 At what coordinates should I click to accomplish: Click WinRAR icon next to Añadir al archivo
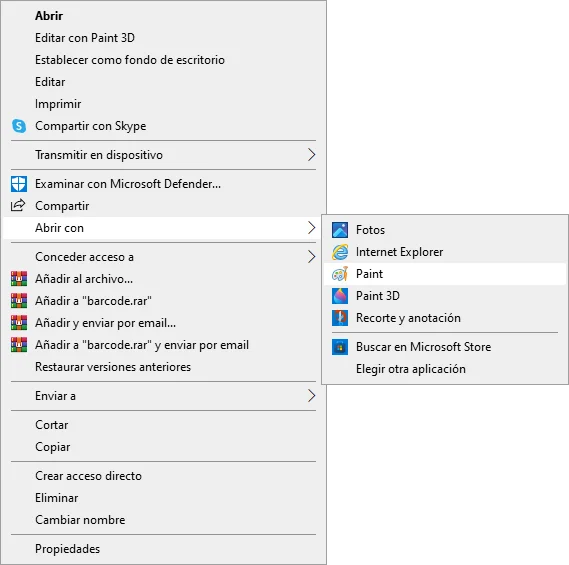(19, 279)
